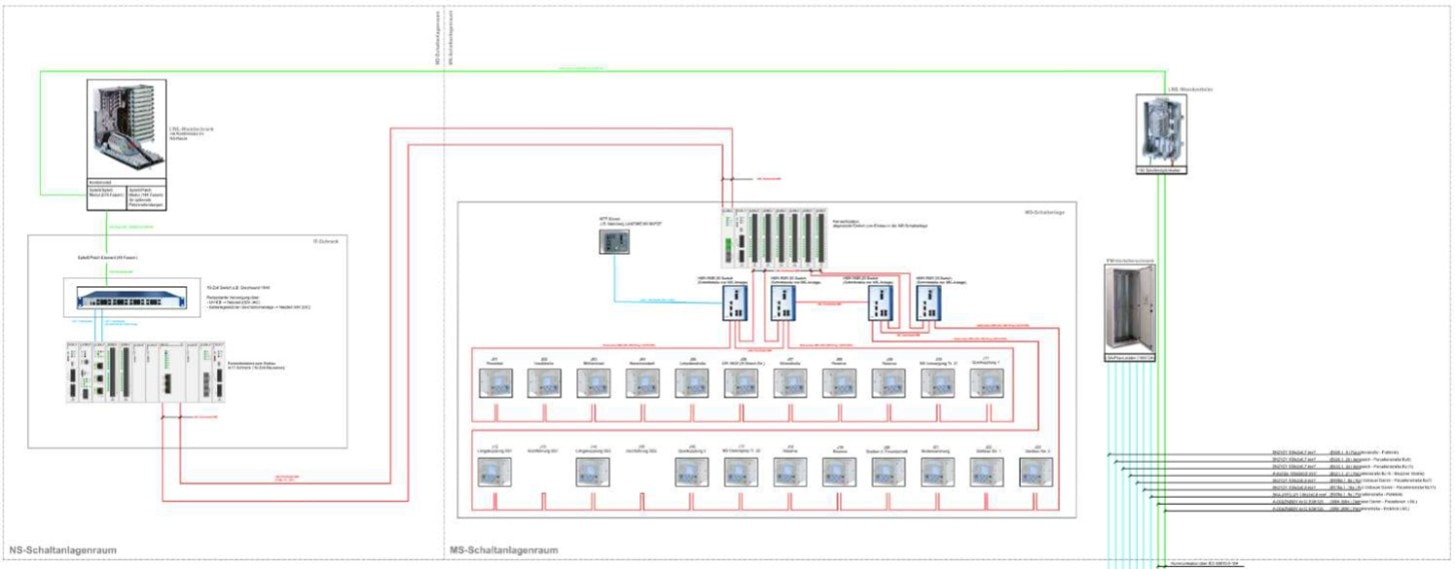This screenshot has height=569, width=1455.
Task: Click the blue cable leaving the NTP server
Action: (660, 299)
